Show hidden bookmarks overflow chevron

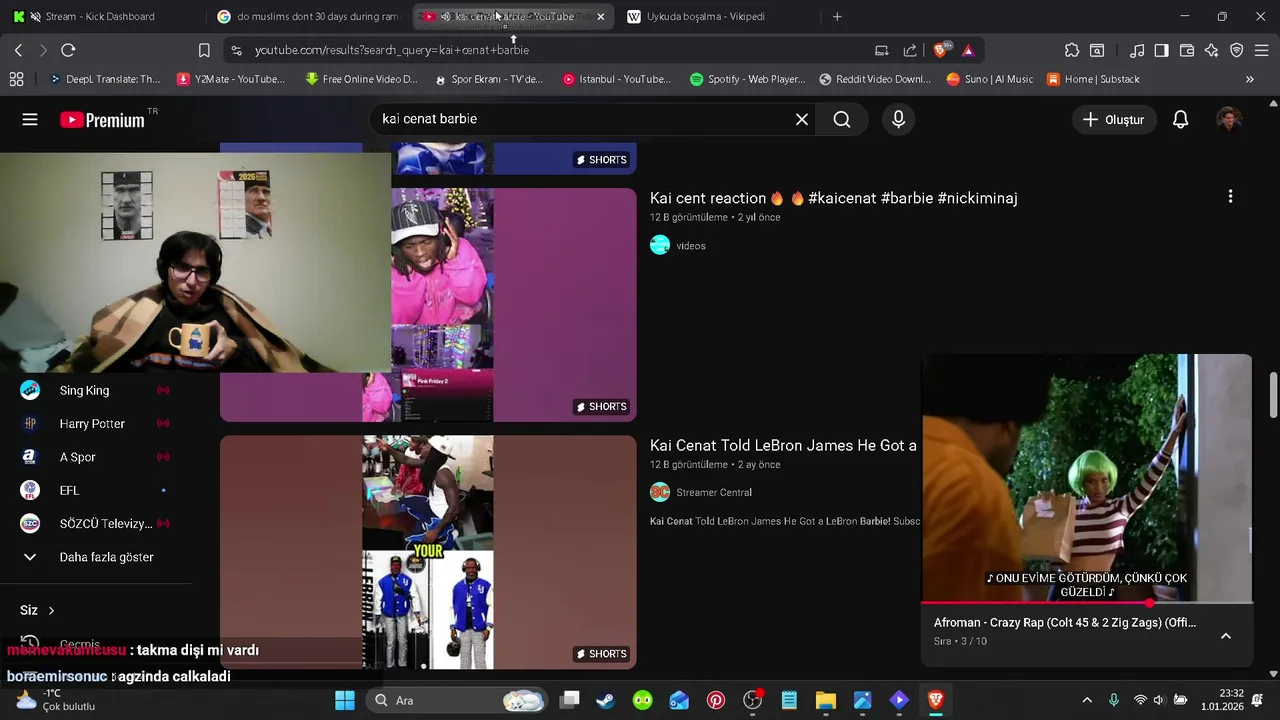(x=1249, y=79)
